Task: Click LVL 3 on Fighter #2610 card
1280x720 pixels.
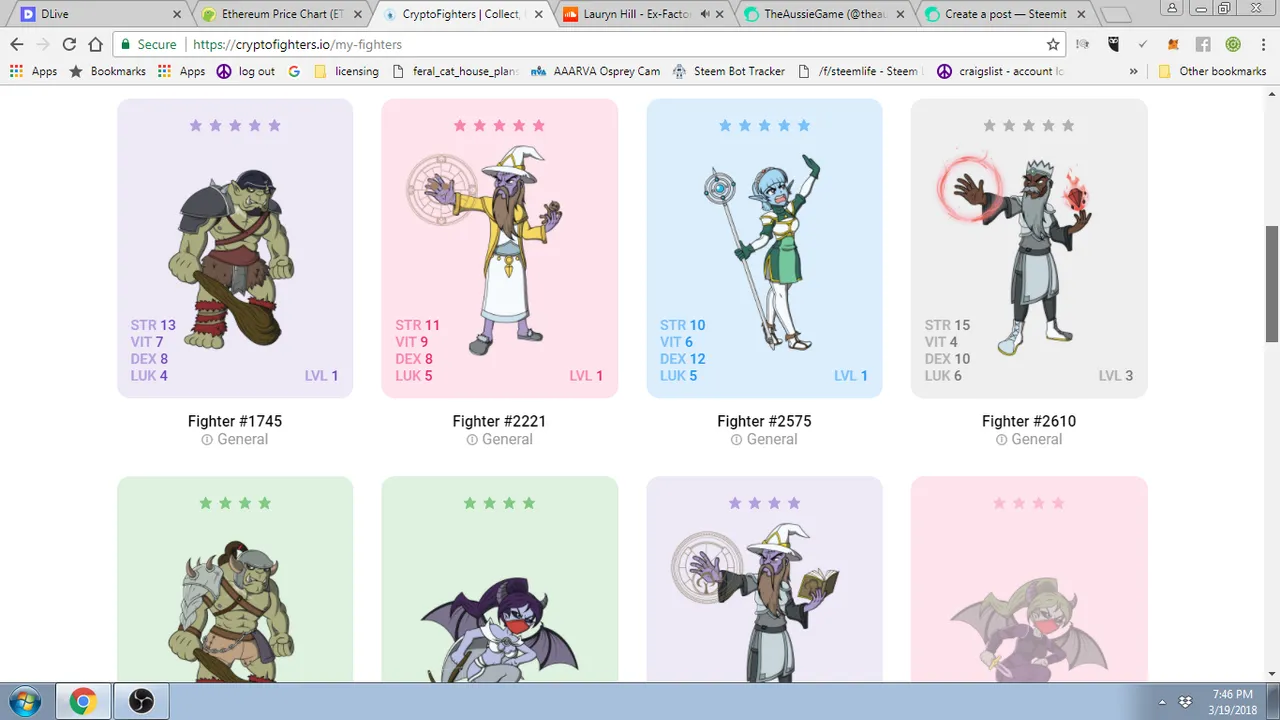Action: click(x=1116, y=376)
